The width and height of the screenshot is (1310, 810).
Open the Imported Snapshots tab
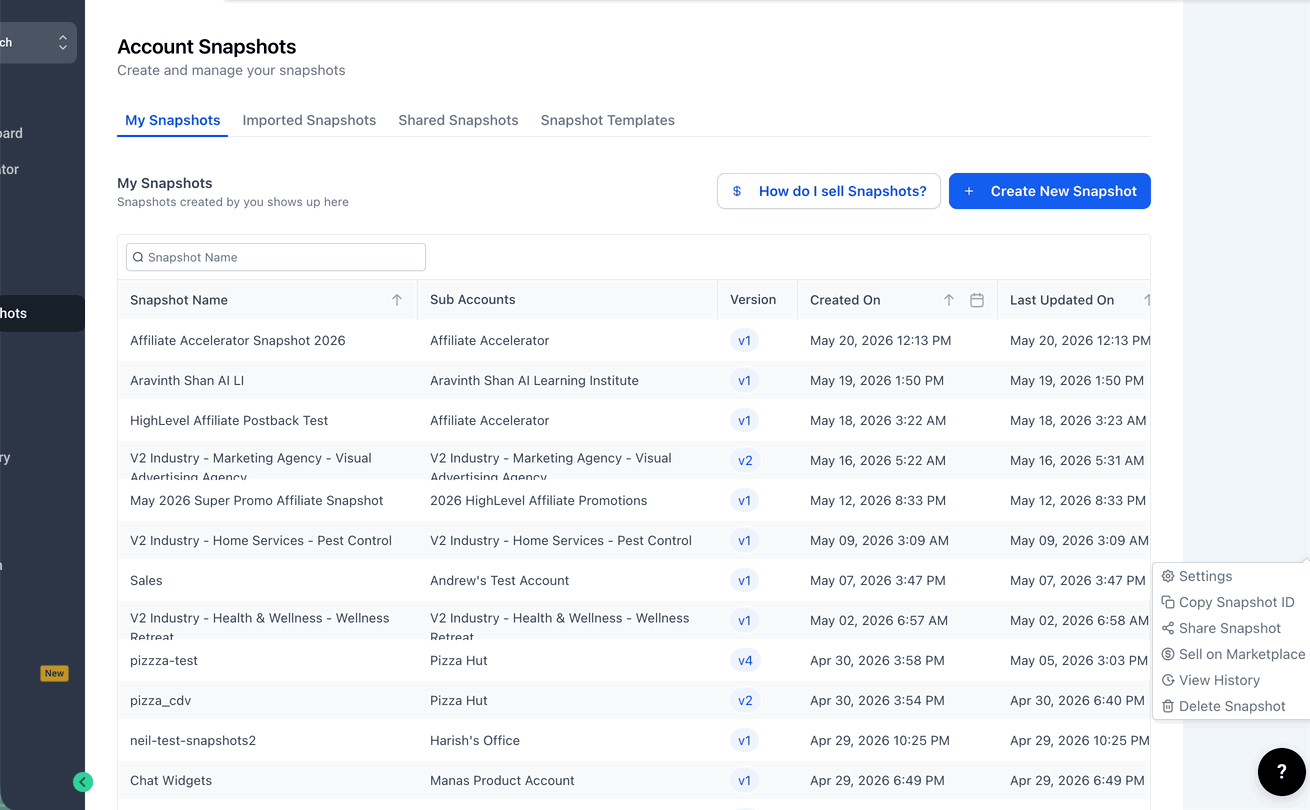click(x=309, y=120)
